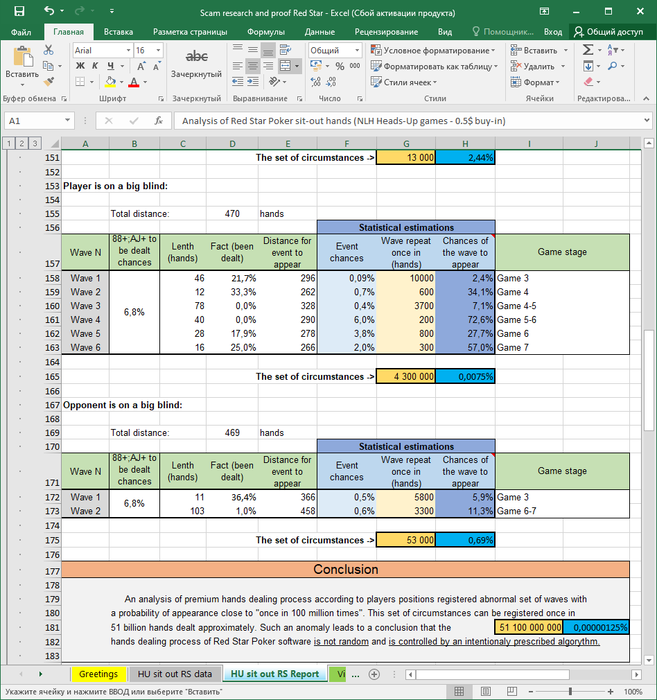This screenshot has width=657, height=700.
Task: Click the Wrap Text icon
Action: pyautogui.click(x=285, y=50)
